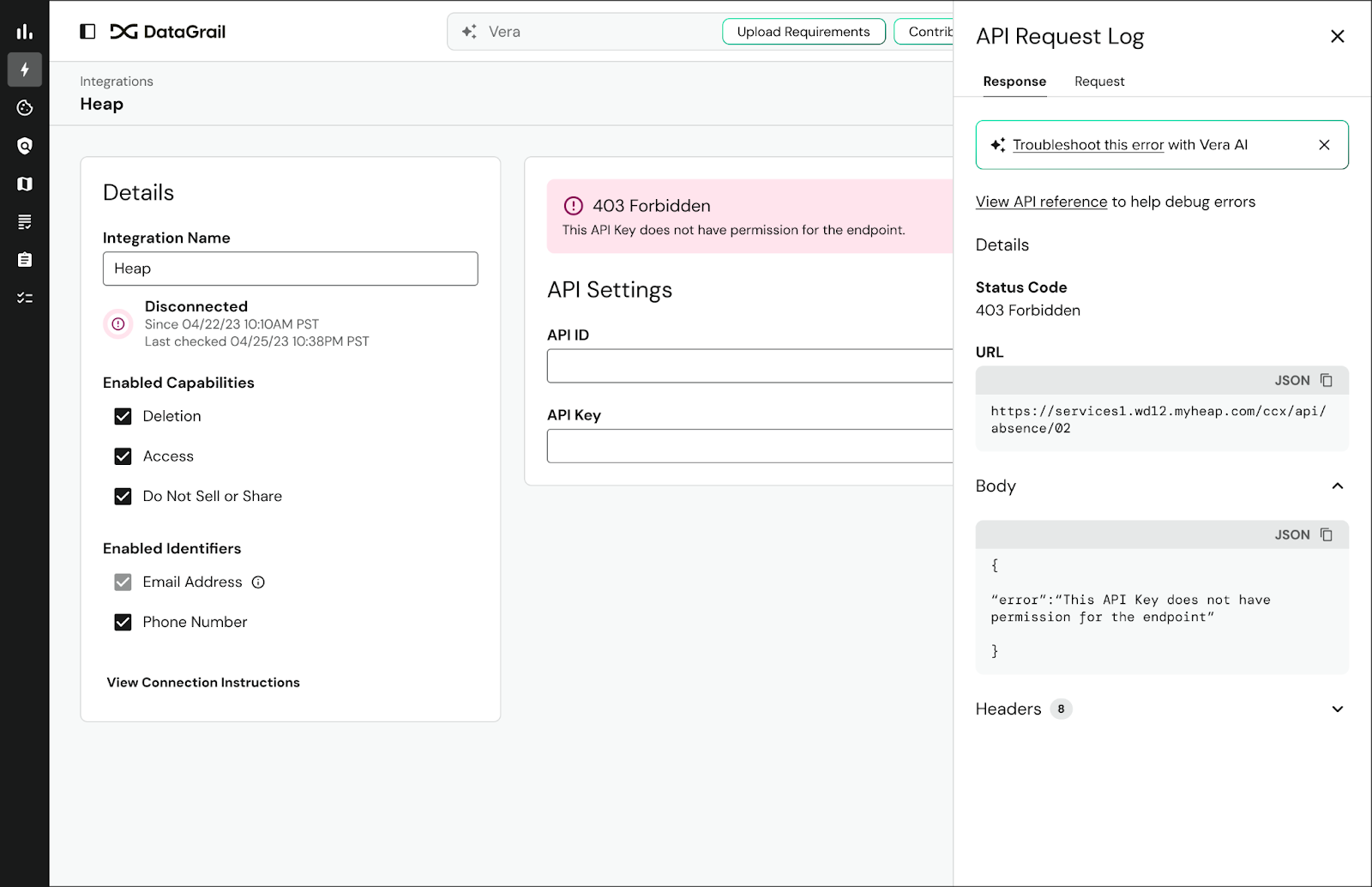Collapse the Body section chevron
1372x887 pixels.
pos(1337,486)
